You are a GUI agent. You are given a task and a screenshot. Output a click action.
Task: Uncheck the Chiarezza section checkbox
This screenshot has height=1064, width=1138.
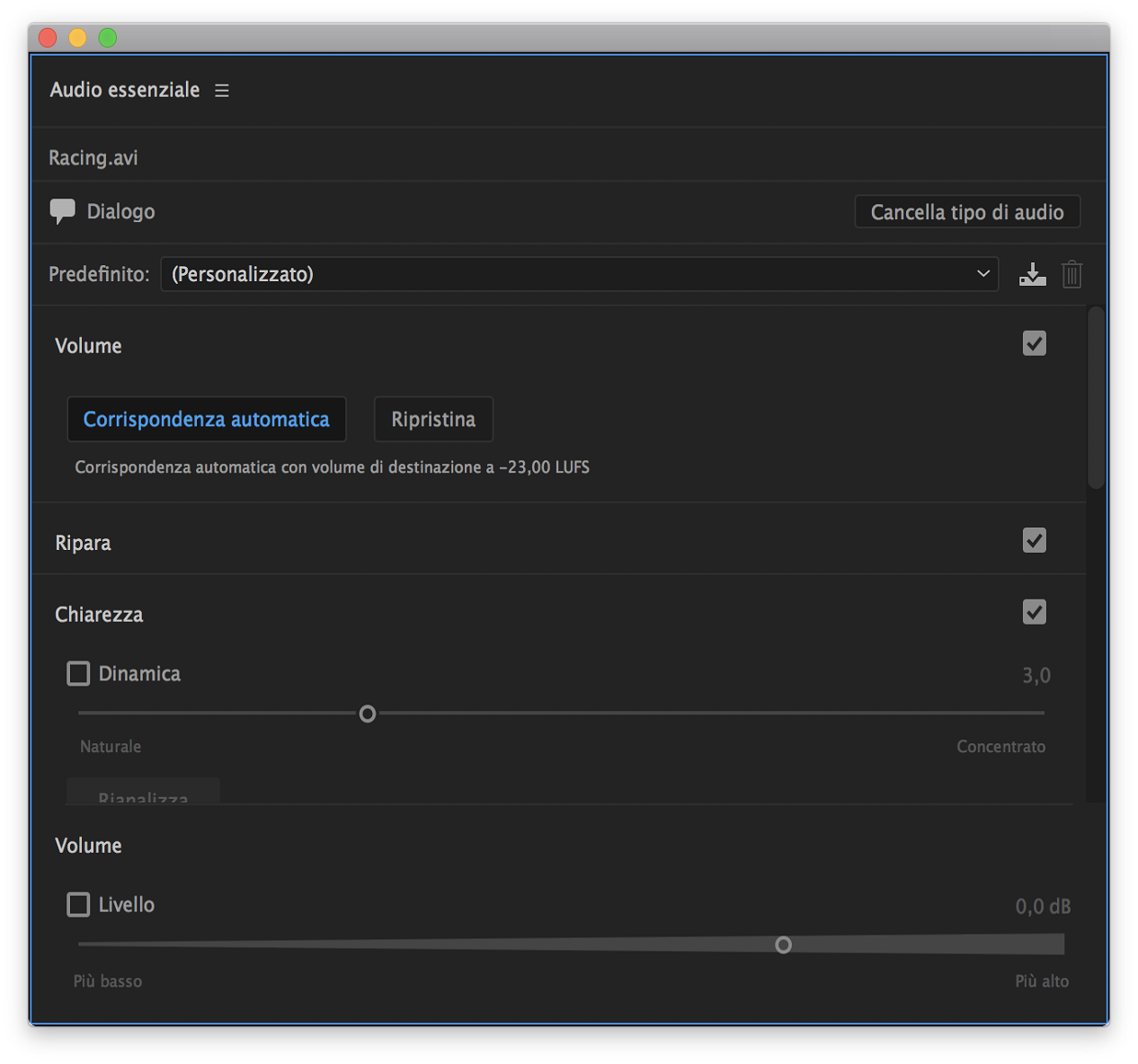[x=1034, y=612]
